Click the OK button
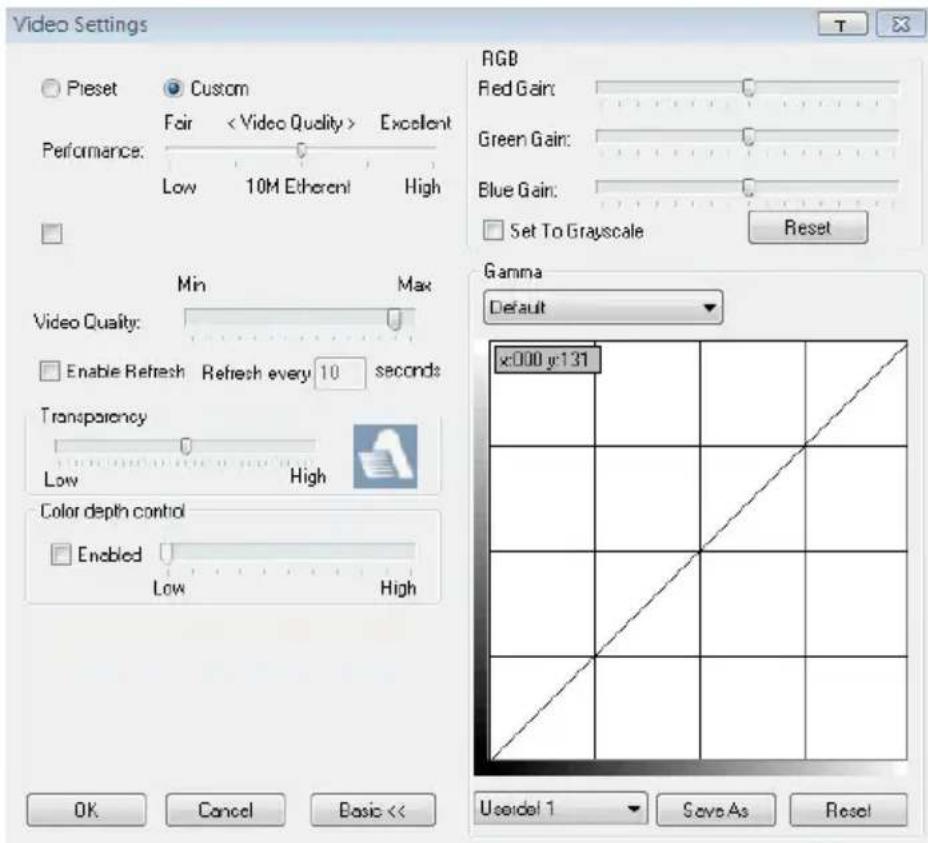This screenshot has width=928, height=843. click(x=86, y=810)
